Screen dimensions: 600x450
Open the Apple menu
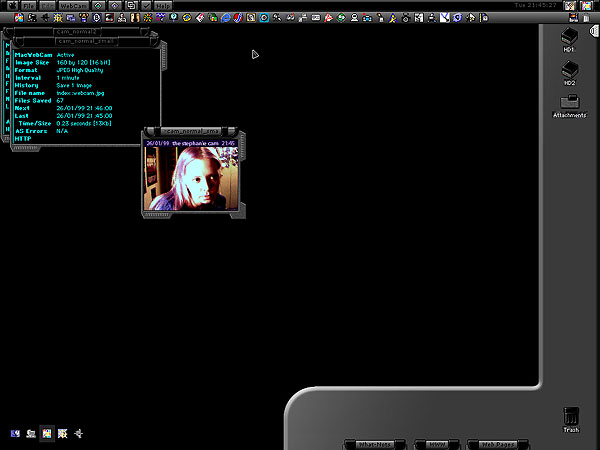tap(12, 6)
